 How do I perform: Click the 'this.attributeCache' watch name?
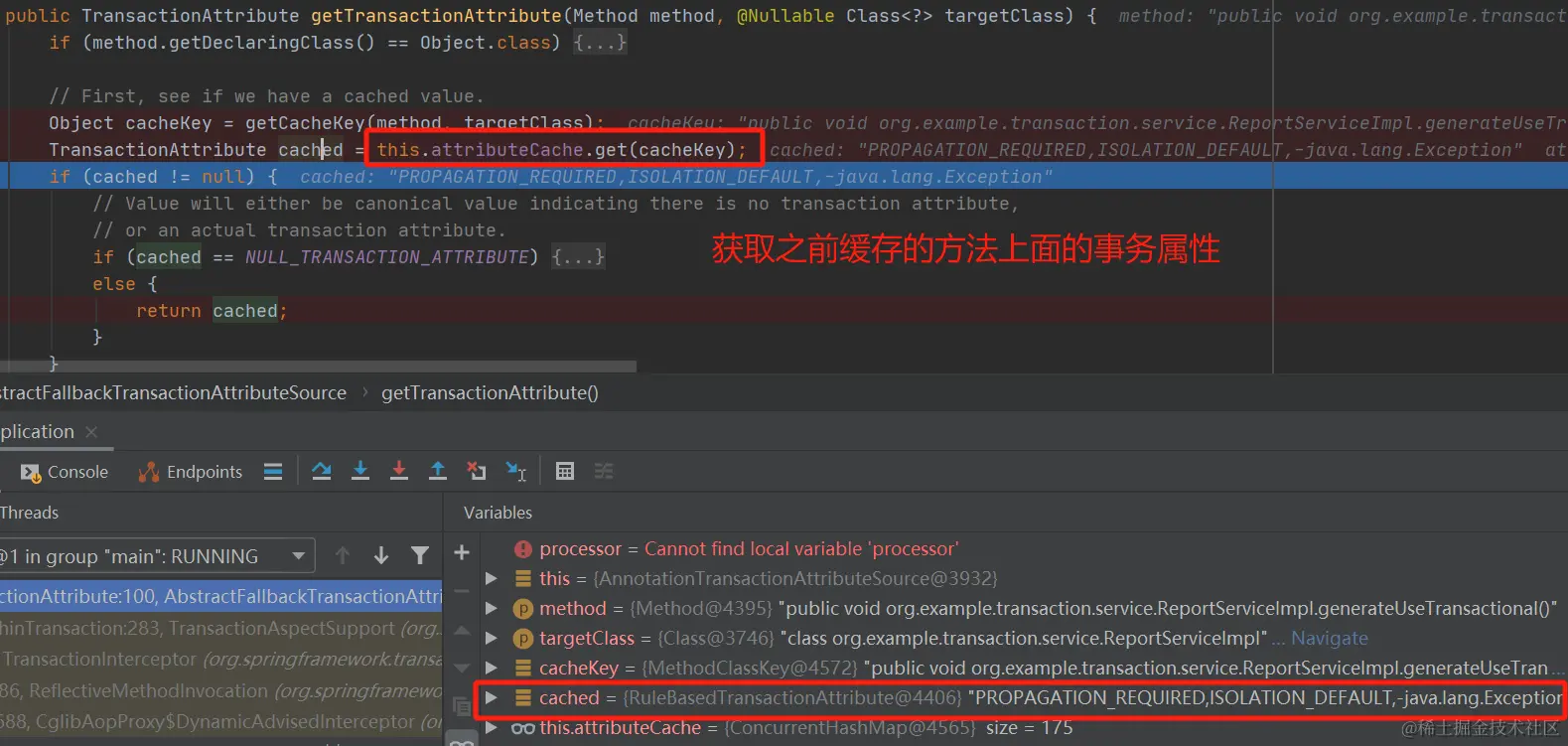click(620, 727)
